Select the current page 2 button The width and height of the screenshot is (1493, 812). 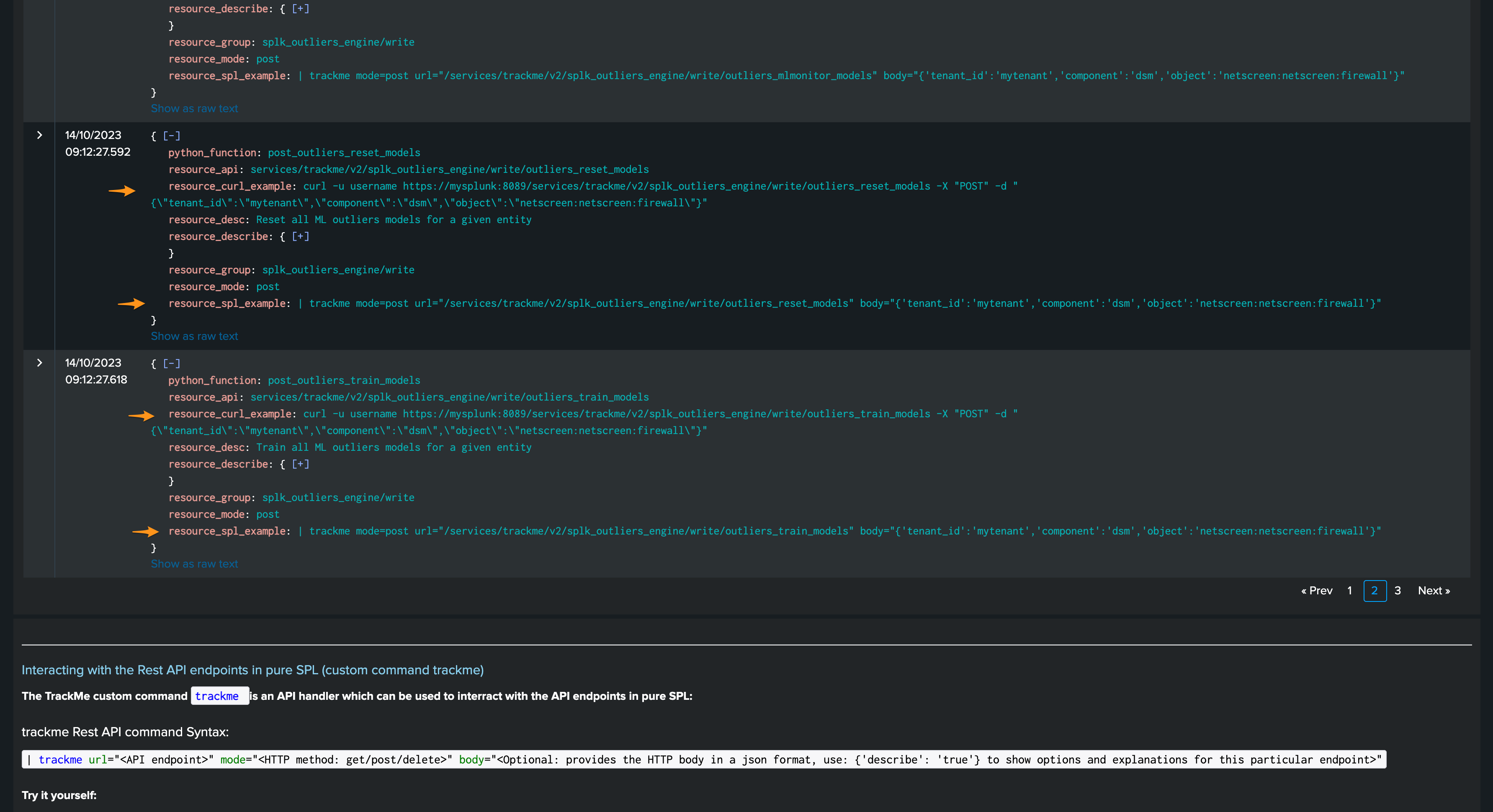(1374, 591)
